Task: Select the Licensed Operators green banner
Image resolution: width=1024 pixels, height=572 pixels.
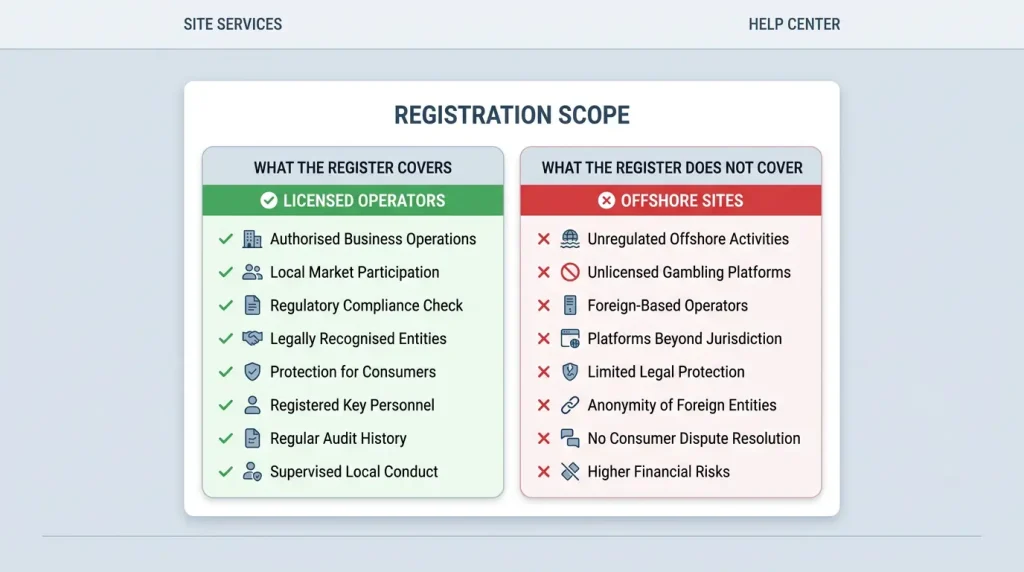Action: (353, 200)
